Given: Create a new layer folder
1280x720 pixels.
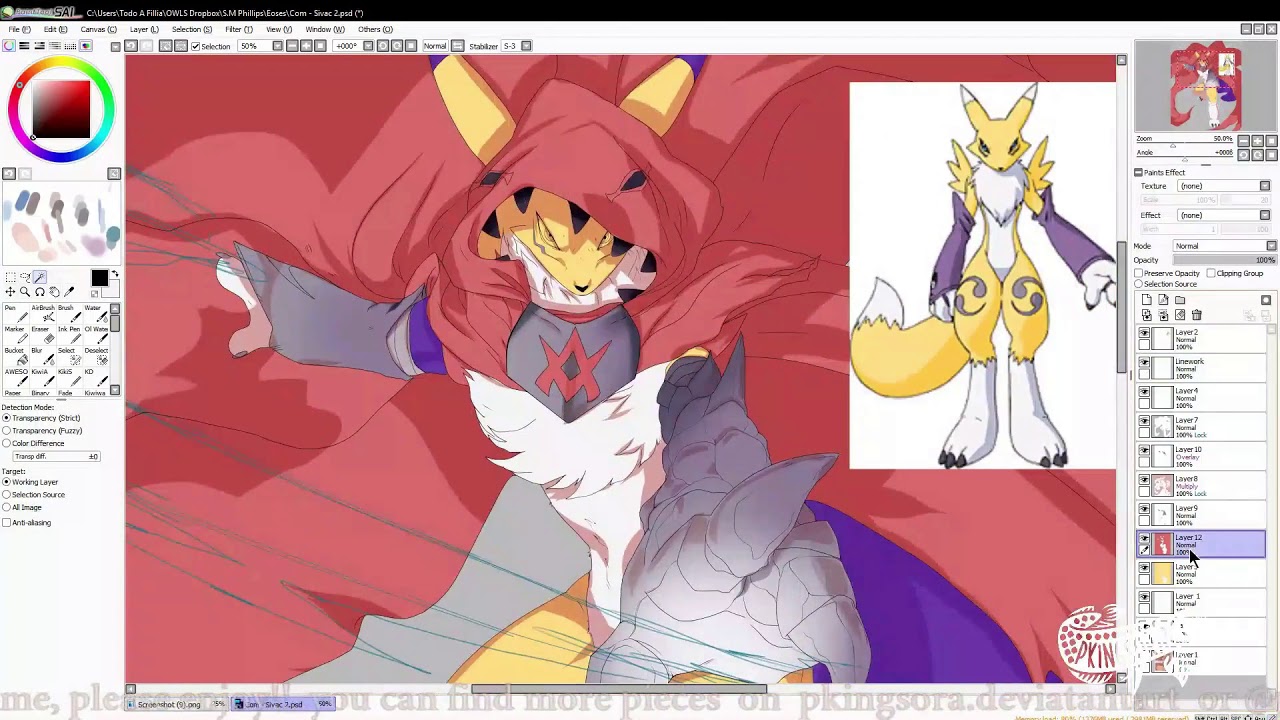Looking at the screenshot, I should [x=1180, y=300].
